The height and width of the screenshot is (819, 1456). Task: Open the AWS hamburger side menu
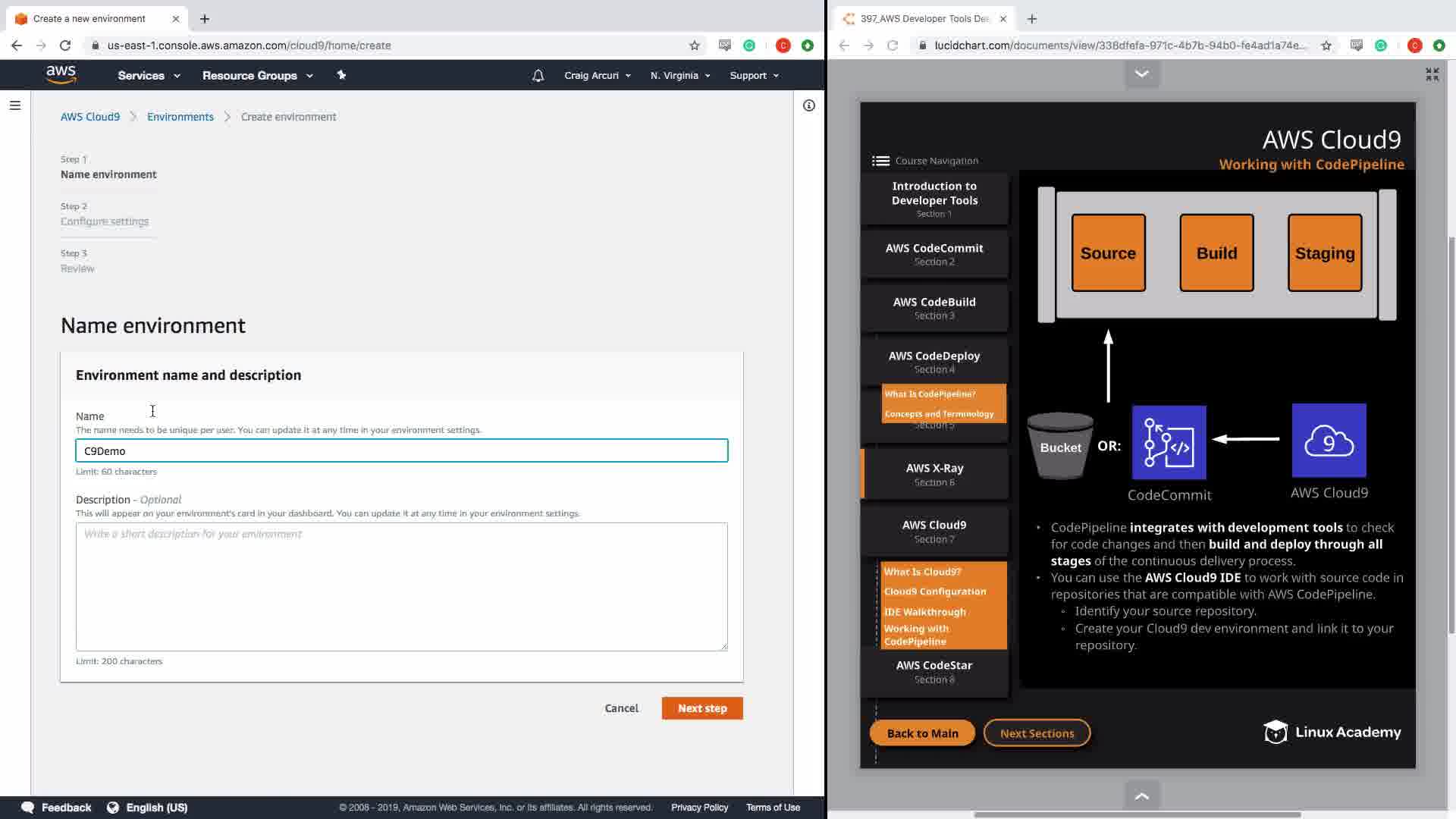tap(14, 105)
